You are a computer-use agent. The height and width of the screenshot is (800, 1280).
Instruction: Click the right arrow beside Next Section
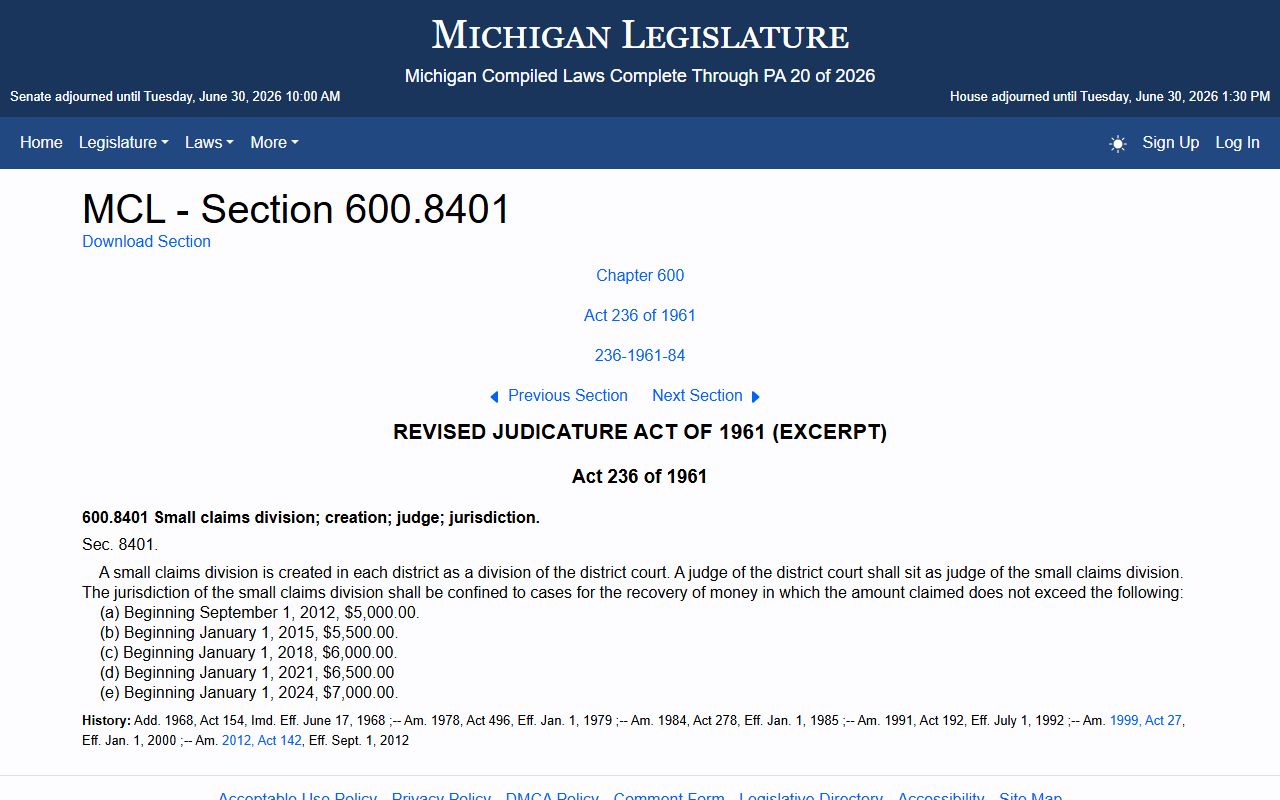tap(756, 397)
